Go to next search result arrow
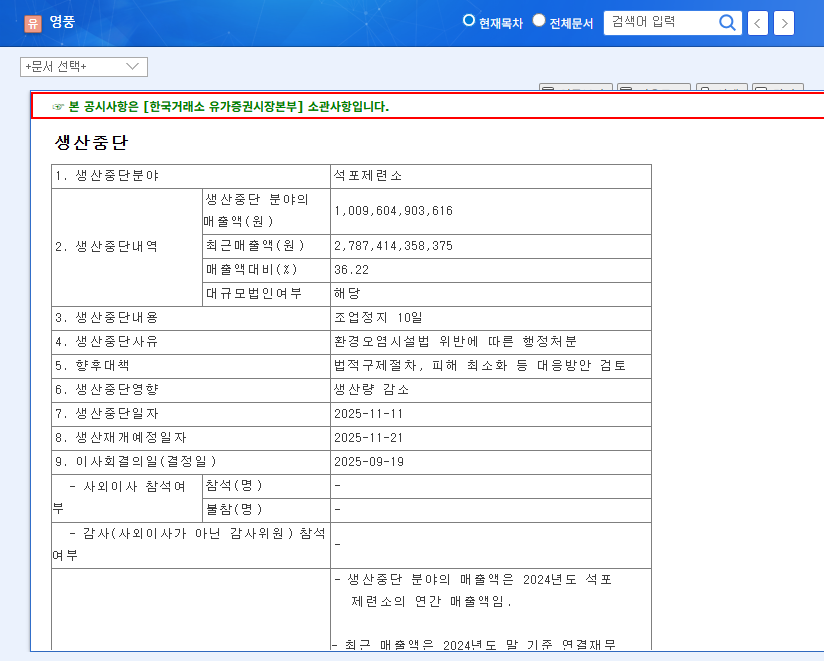Viewport: 824px width, 661px height. (784, 23)
